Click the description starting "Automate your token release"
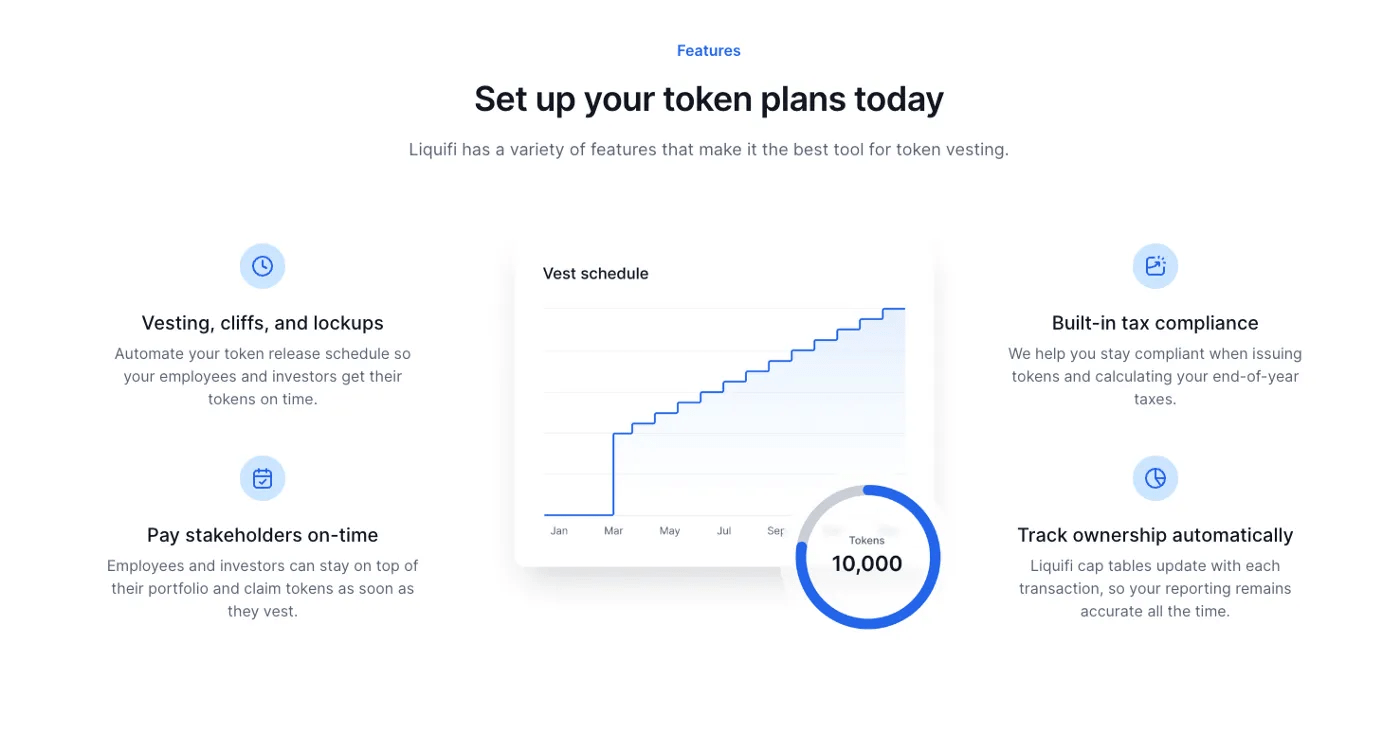This screenshot has width=1400, height=731. (x=262, y=376)
